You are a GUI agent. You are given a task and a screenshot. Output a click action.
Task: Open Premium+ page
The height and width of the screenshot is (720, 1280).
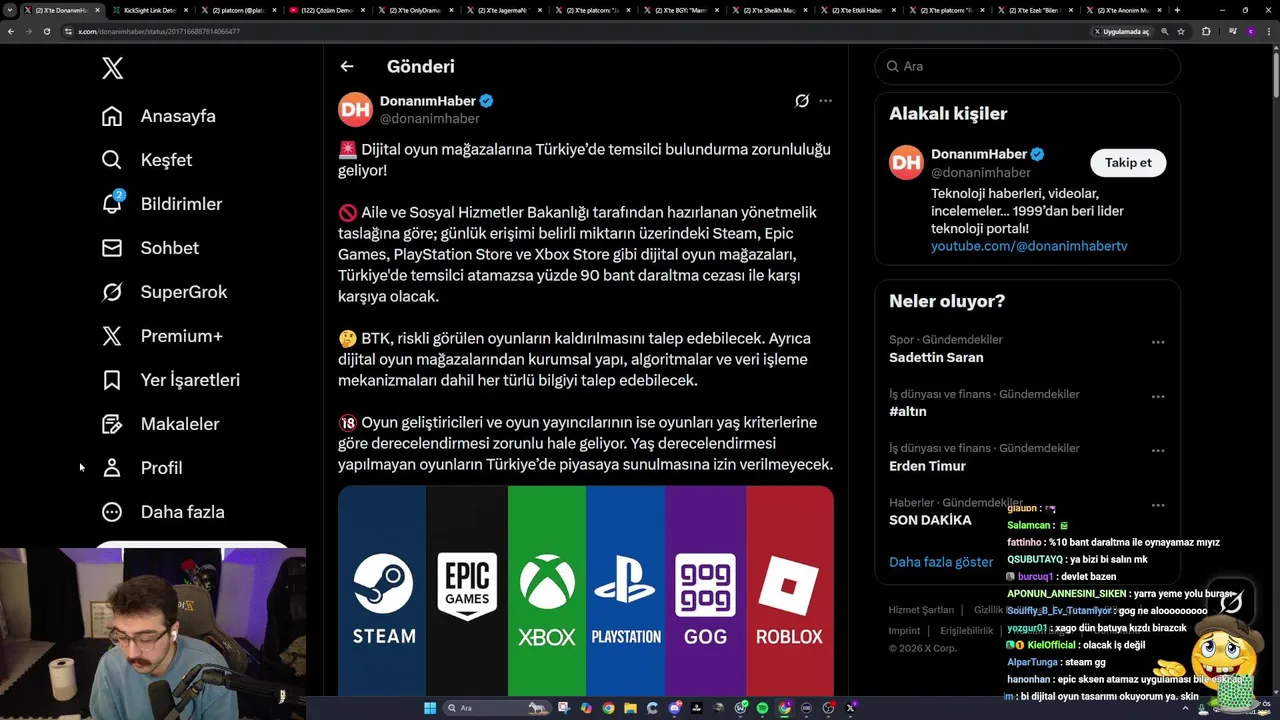tap(163, 336)
